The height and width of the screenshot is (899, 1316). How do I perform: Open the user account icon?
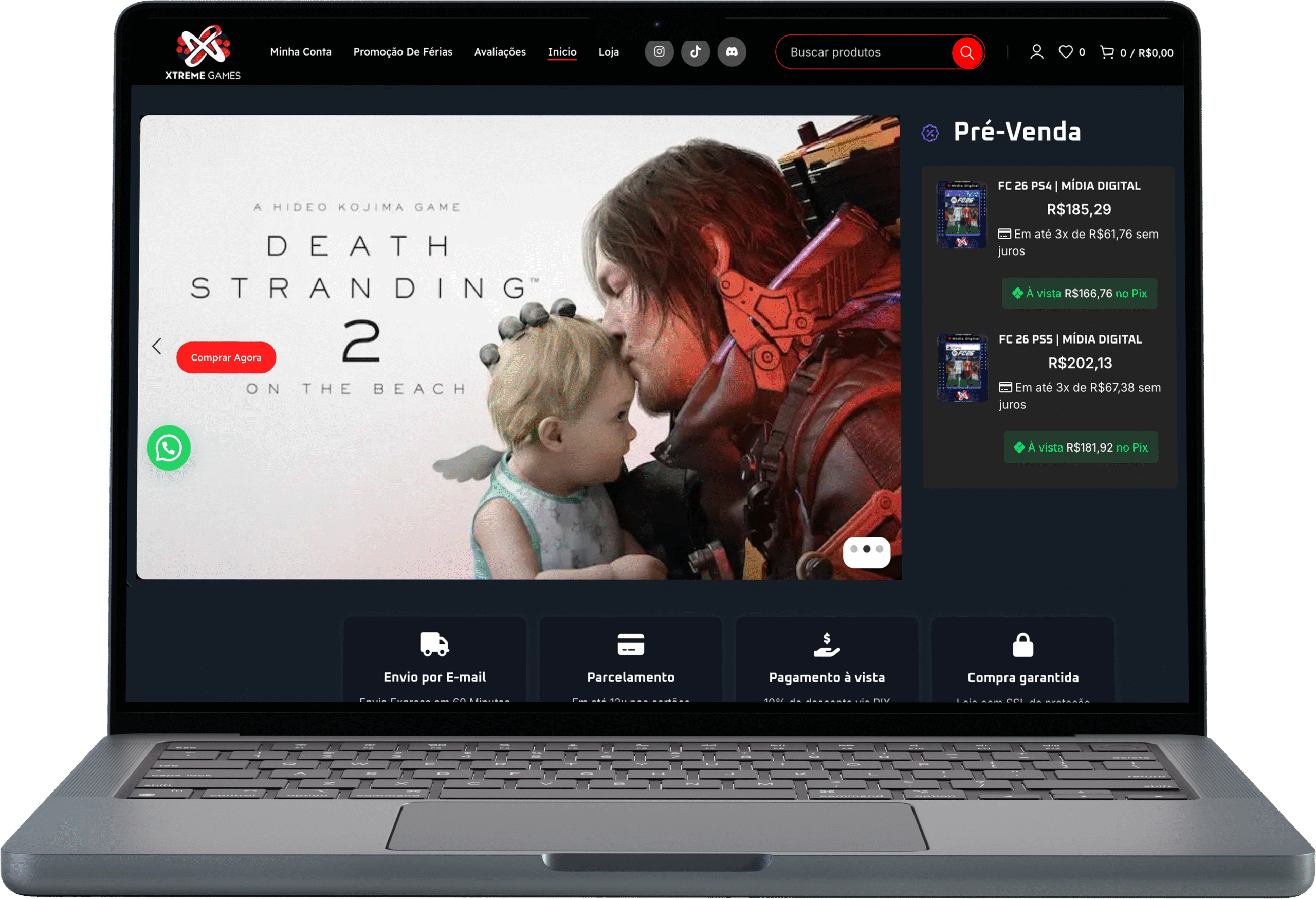pos(1036,52)
